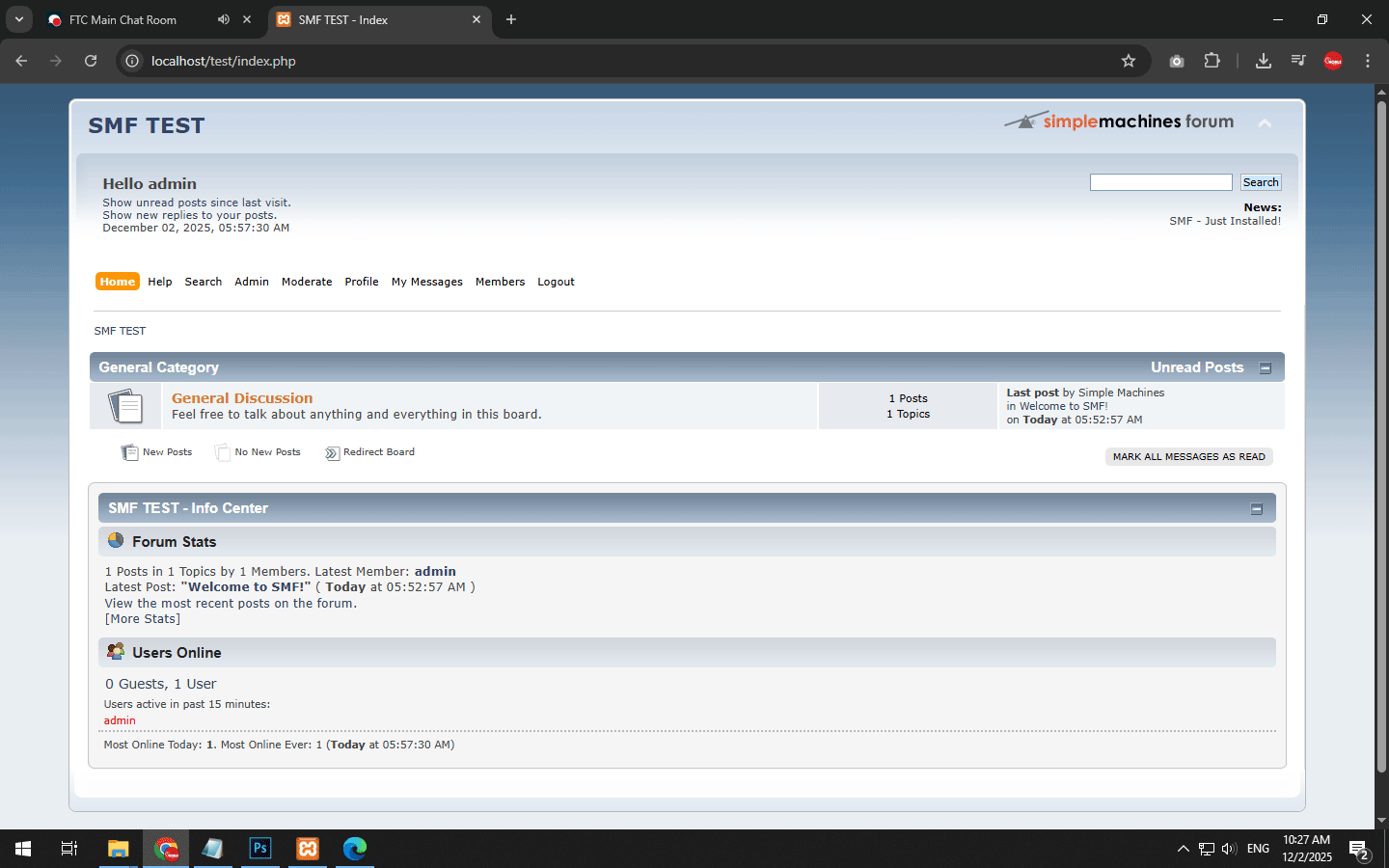The width and height of the screenshot is (1389, 868).
Task: Click the forum search input field
Action: coord(1160,182)
